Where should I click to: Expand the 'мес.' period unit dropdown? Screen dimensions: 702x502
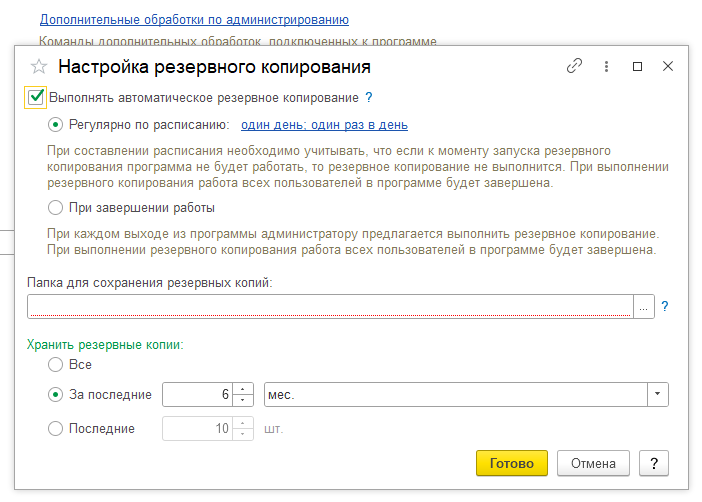657,395
